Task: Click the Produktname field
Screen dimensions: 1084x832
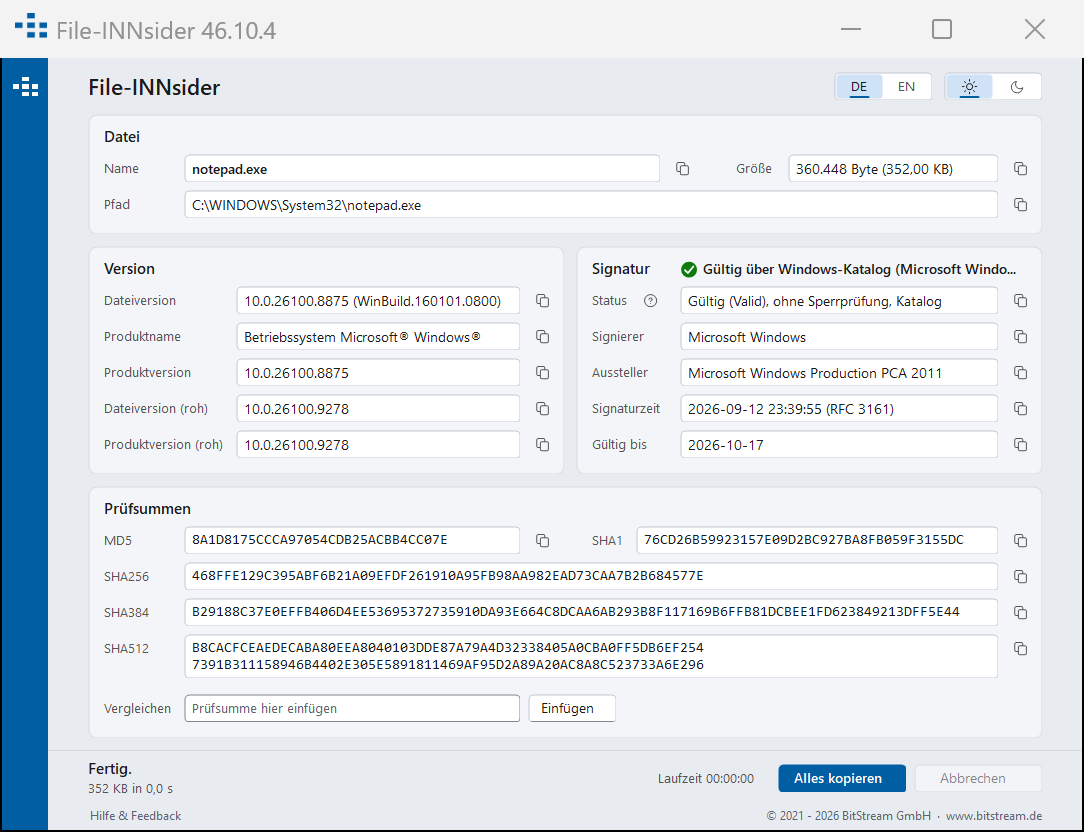Action: tap(378, 337)
